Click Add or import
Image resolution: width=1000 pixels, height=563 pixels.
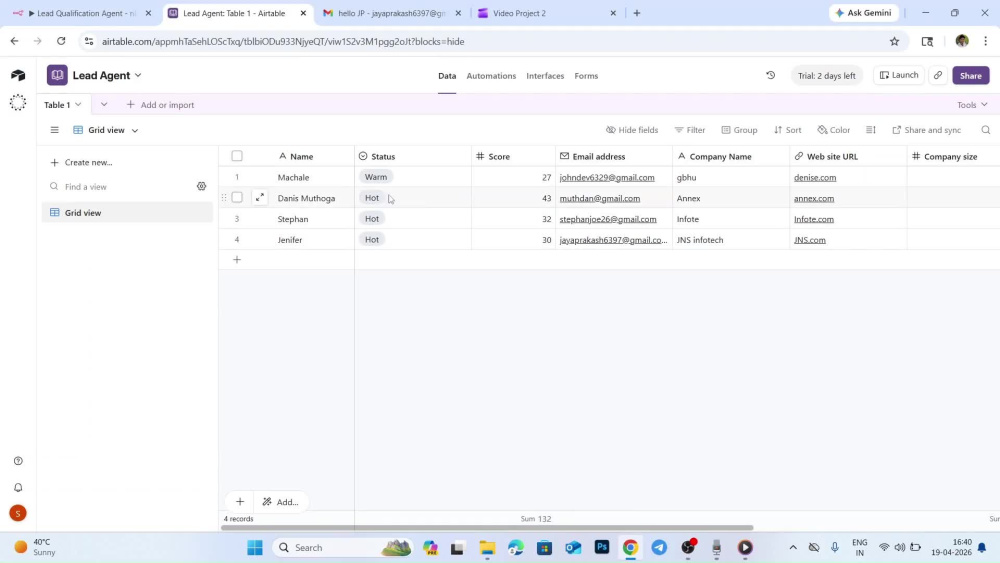point(160,105)
